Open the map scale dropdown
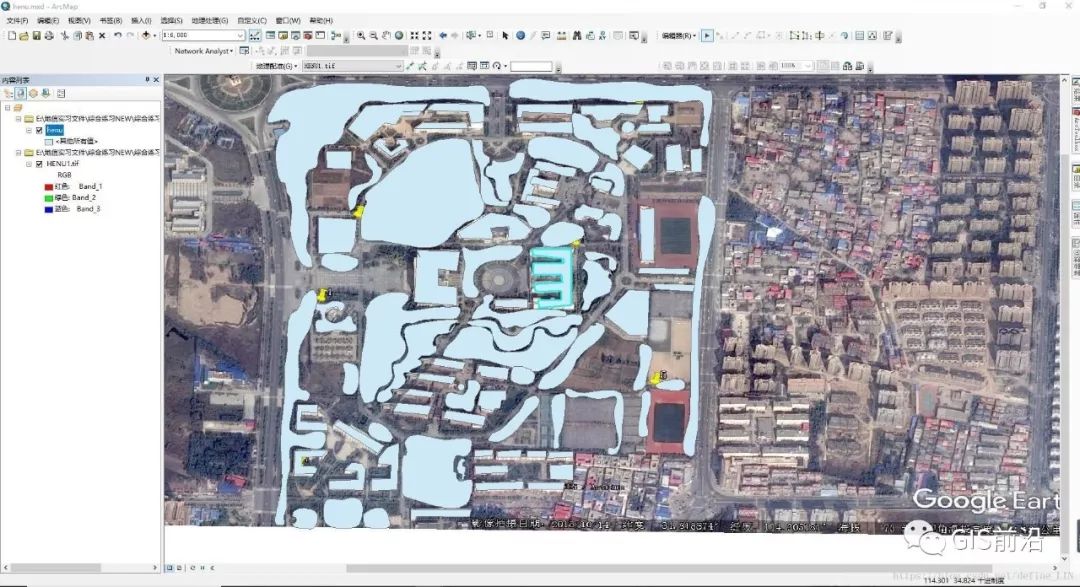Image resolution: width=1080 pixels, height=587 pixels. (240, 35)
